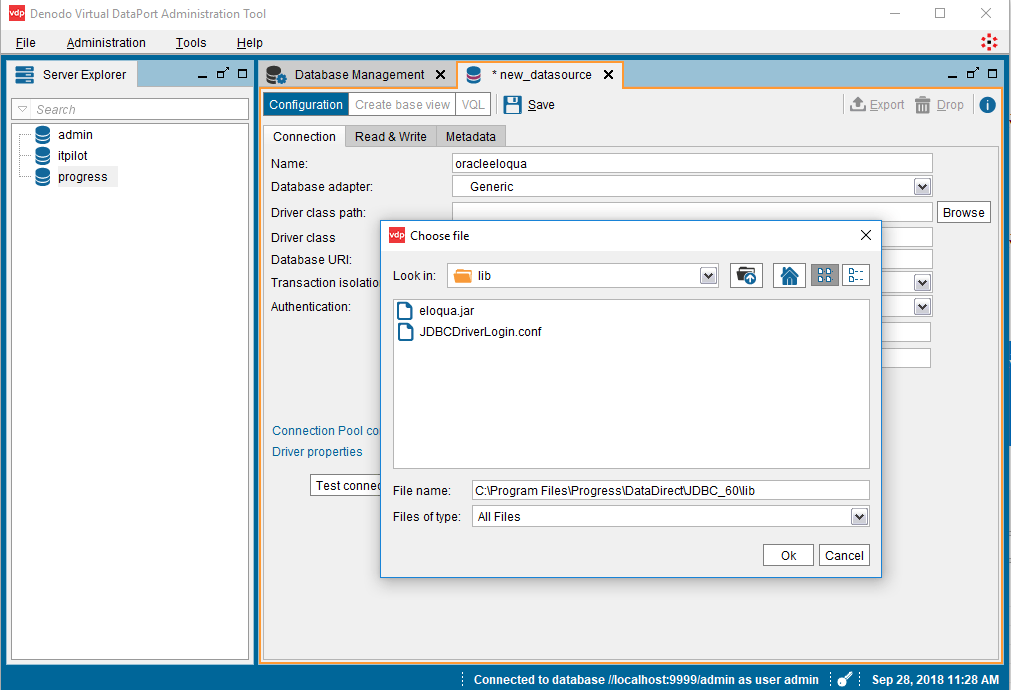Click the Save icon to save the datasource

click(512, 104)
